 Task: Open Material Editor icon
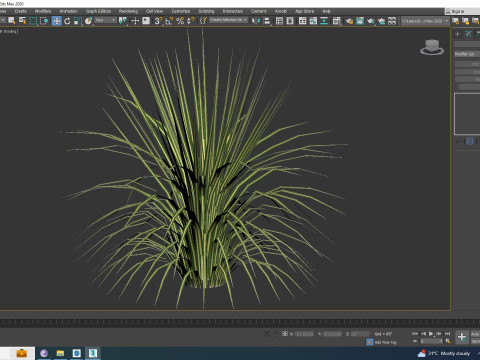(337, 21)
